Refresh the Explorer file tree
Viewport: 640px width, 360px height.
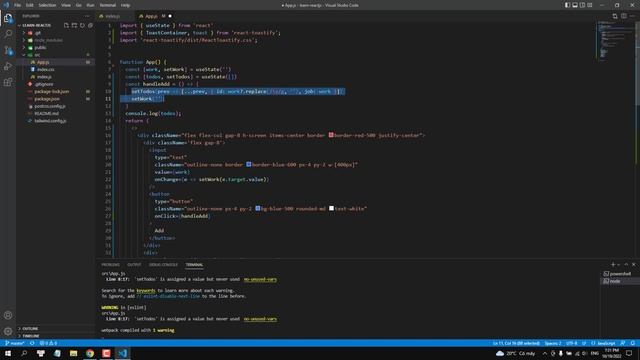(82, 25)
